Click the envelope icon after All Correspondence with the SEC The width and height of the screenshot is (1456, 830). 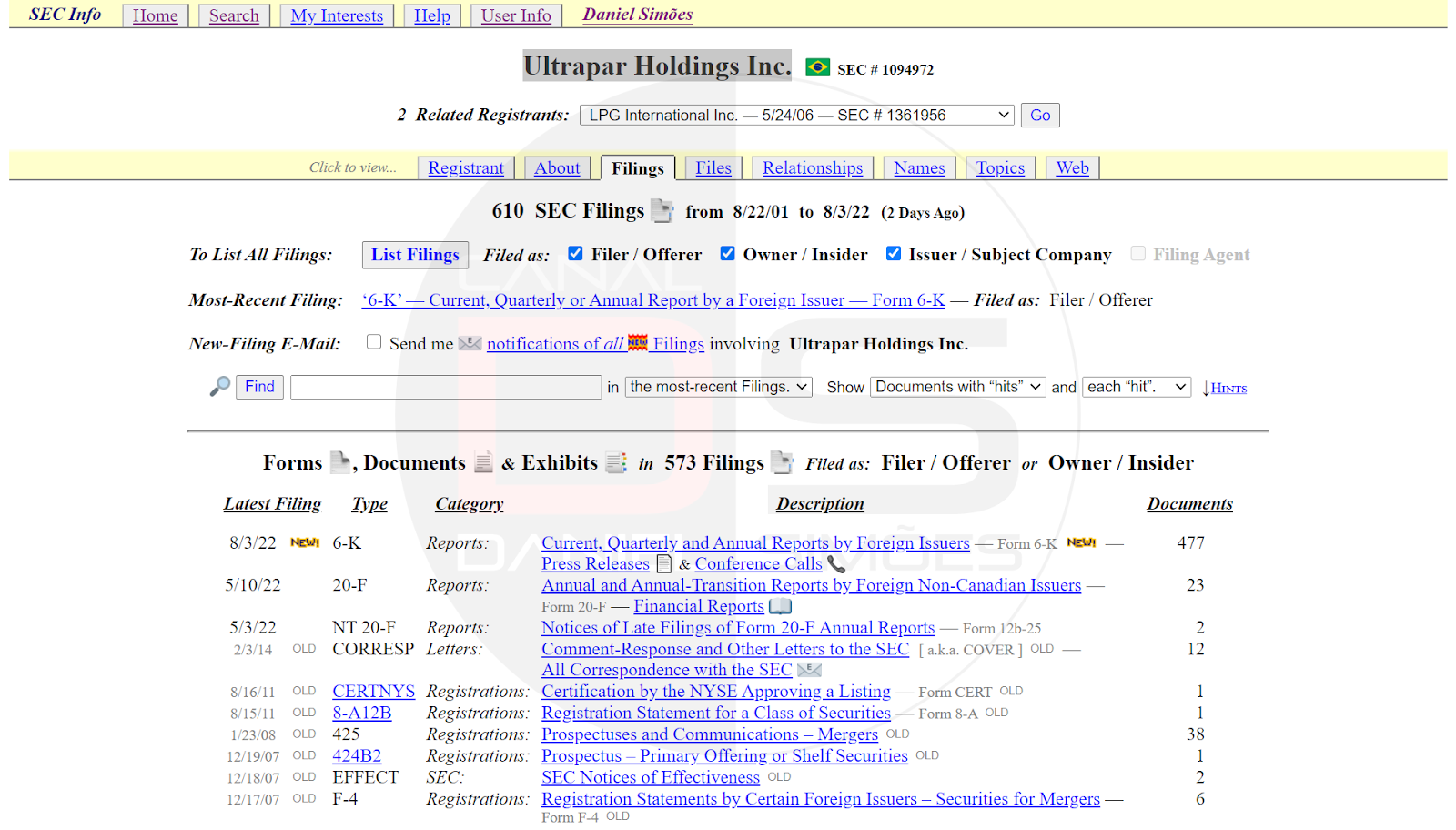point(809,670)
